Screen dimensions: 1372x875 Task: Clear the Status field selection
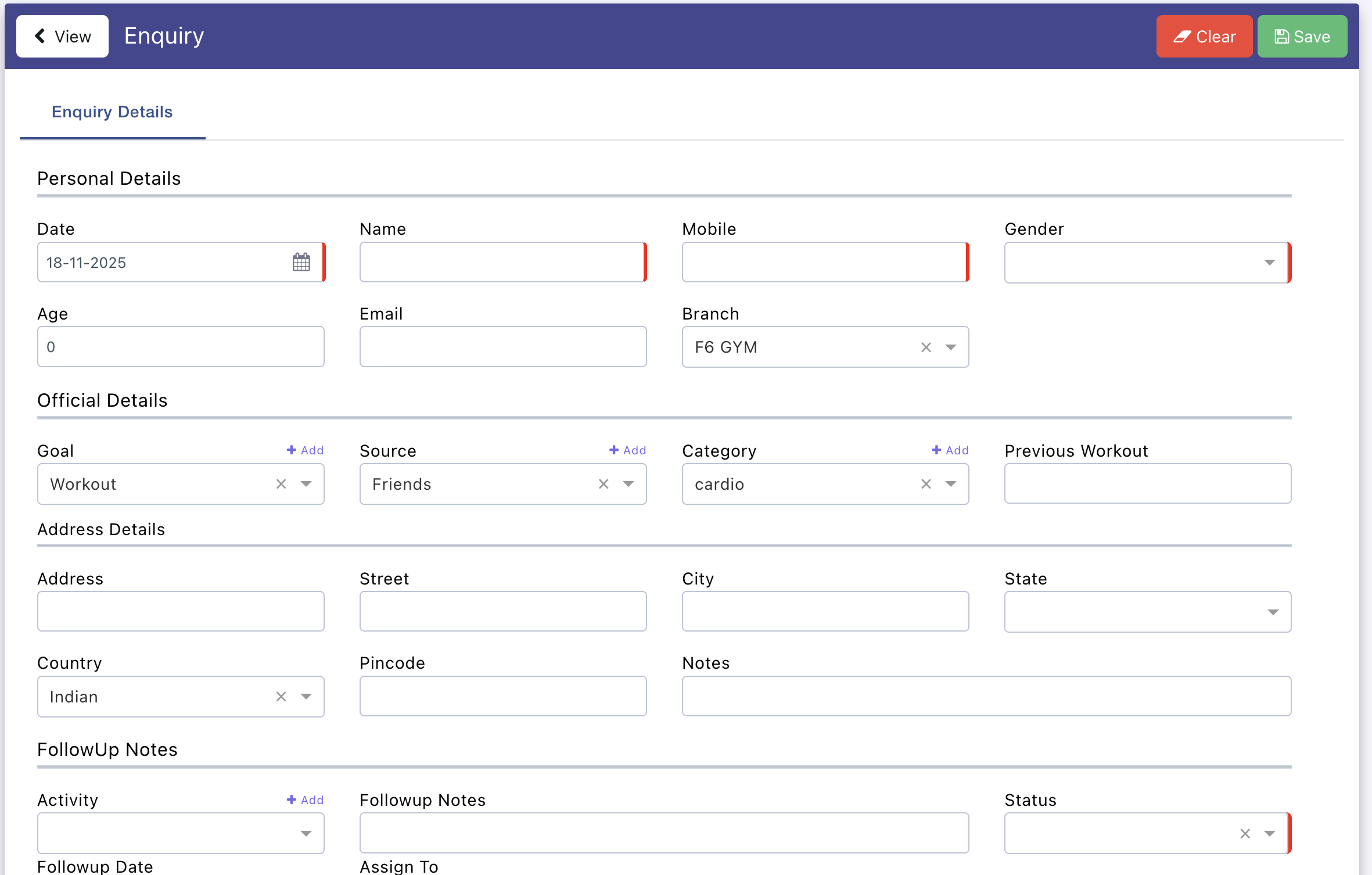point(1245,834)
